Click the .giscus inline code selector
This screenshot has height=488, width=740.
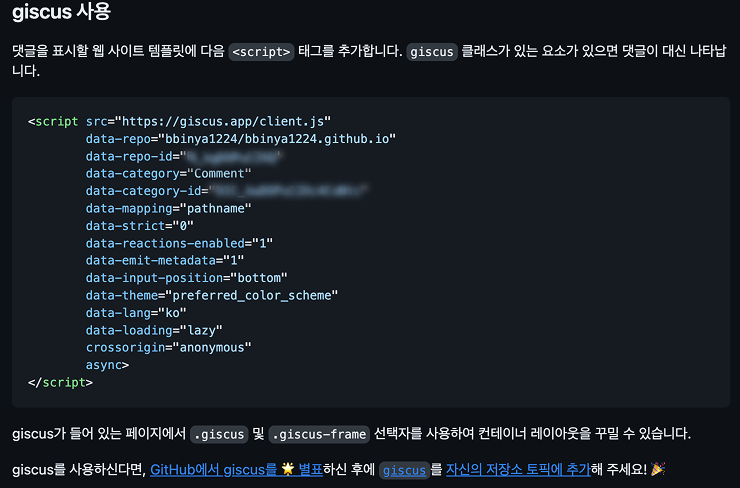coord(219,434)
